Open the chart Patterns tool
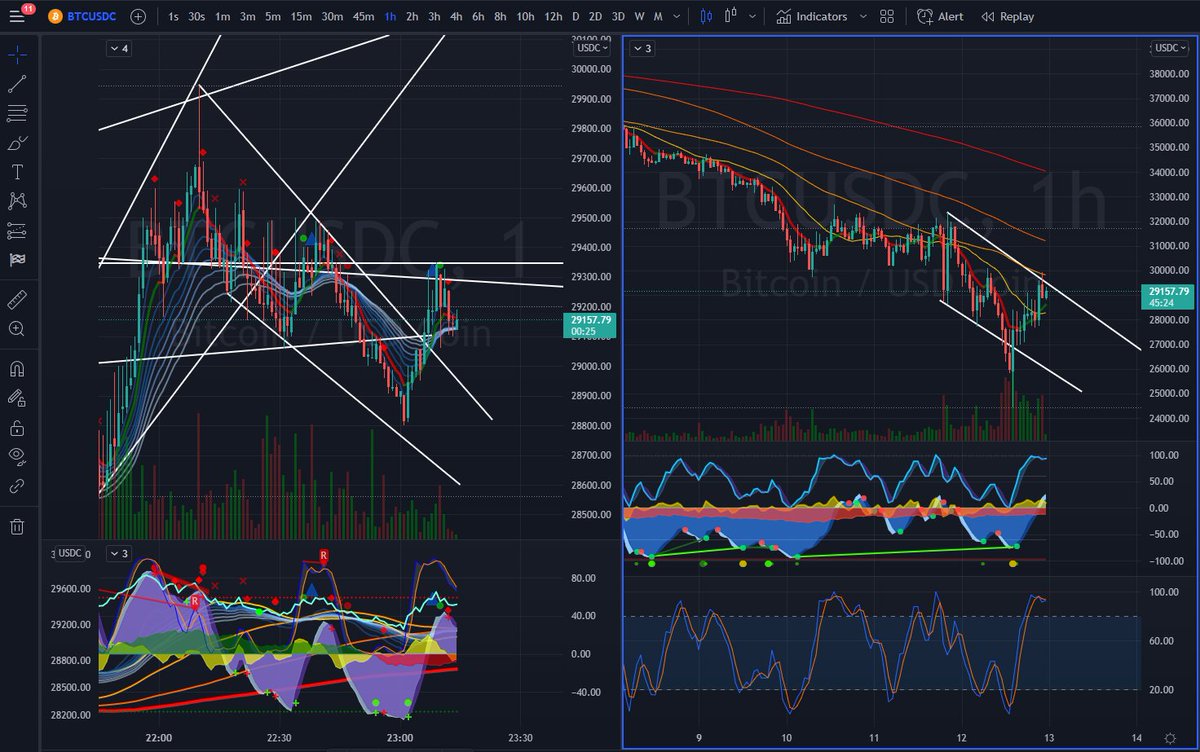Viewport: 1200px width, 752px height. click(17, 201)
